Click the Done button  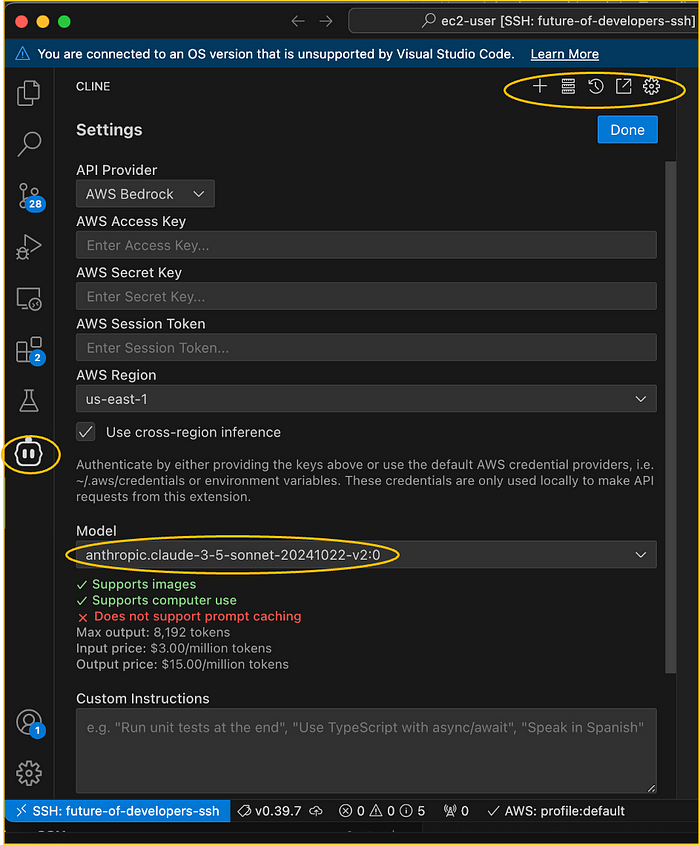tap(627, 130)
